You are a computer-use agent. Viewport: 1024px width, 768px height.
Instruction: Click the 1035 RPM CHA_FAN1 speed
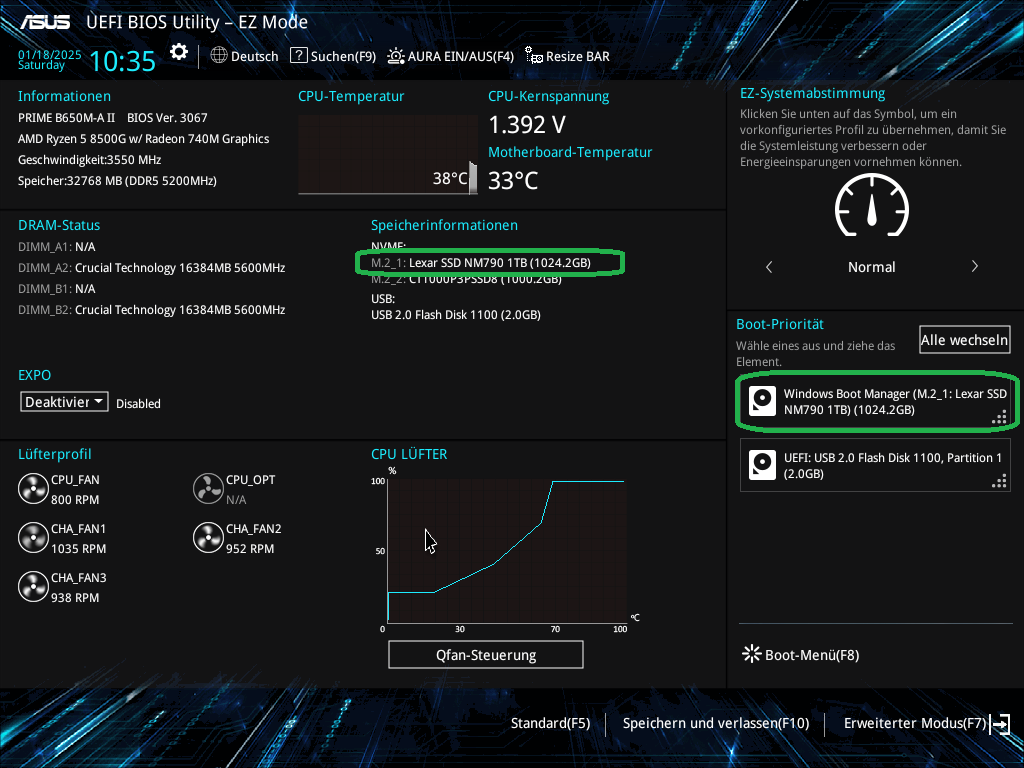(78, 549)
